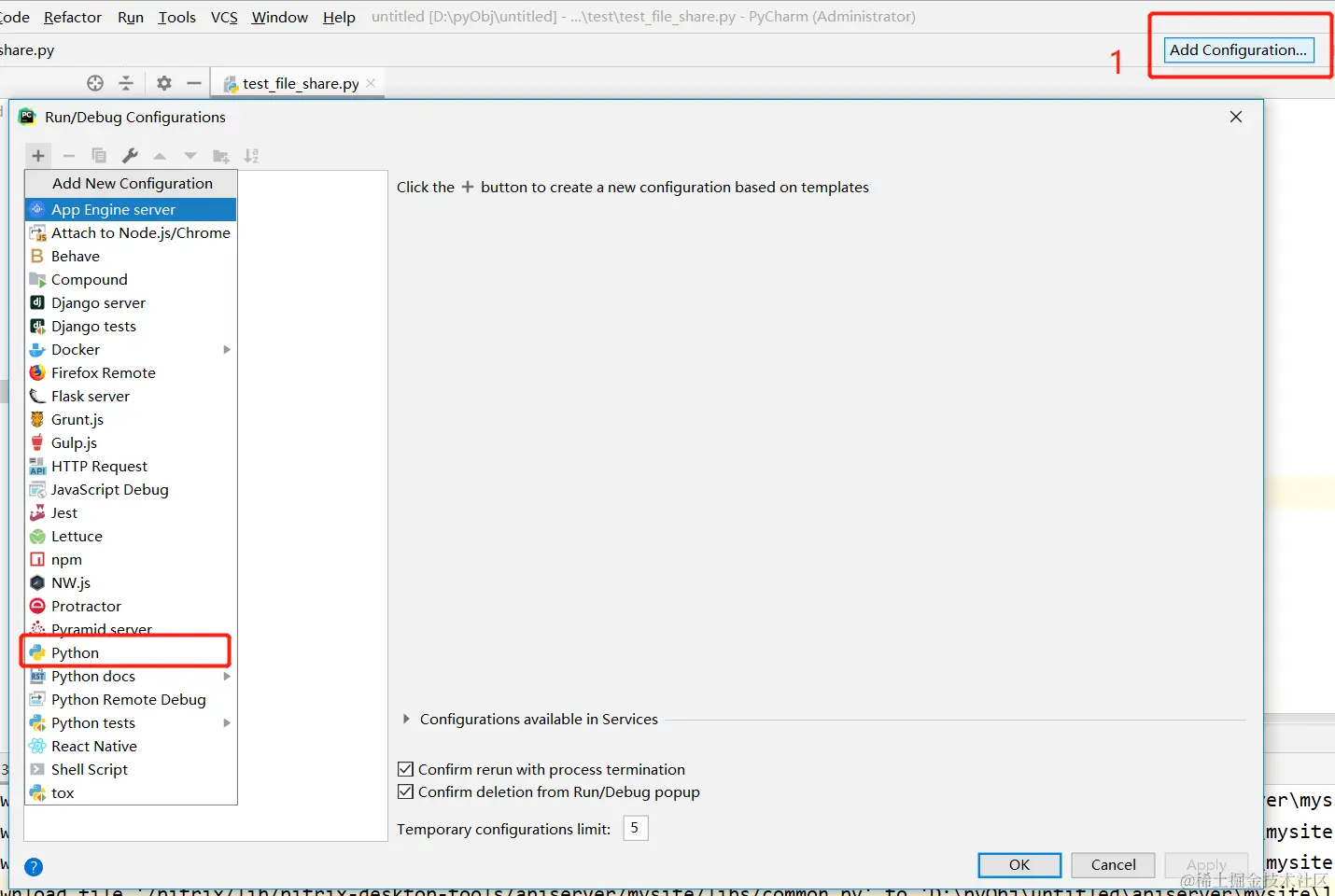The height and width of the screenshot is (896, 1335).
Task: Click the plus Add New Configuration icon
Action: pyautogui.click(x=38, y=156)
